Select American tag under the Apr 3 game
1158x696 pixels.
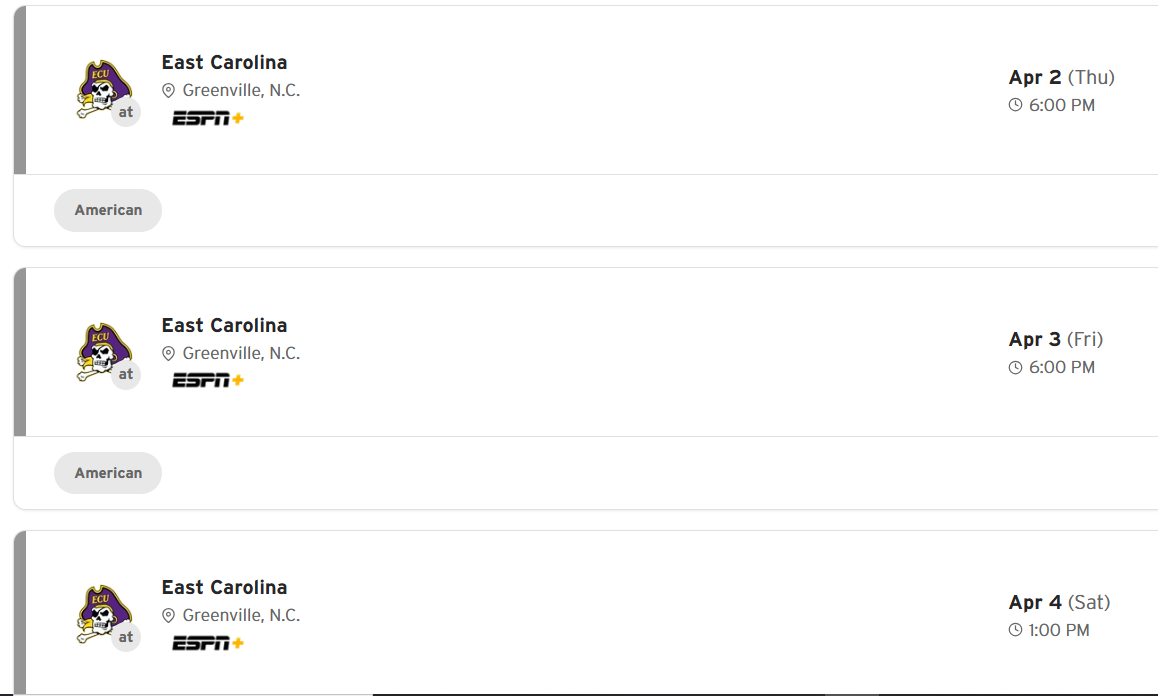[x=108, y=473]
